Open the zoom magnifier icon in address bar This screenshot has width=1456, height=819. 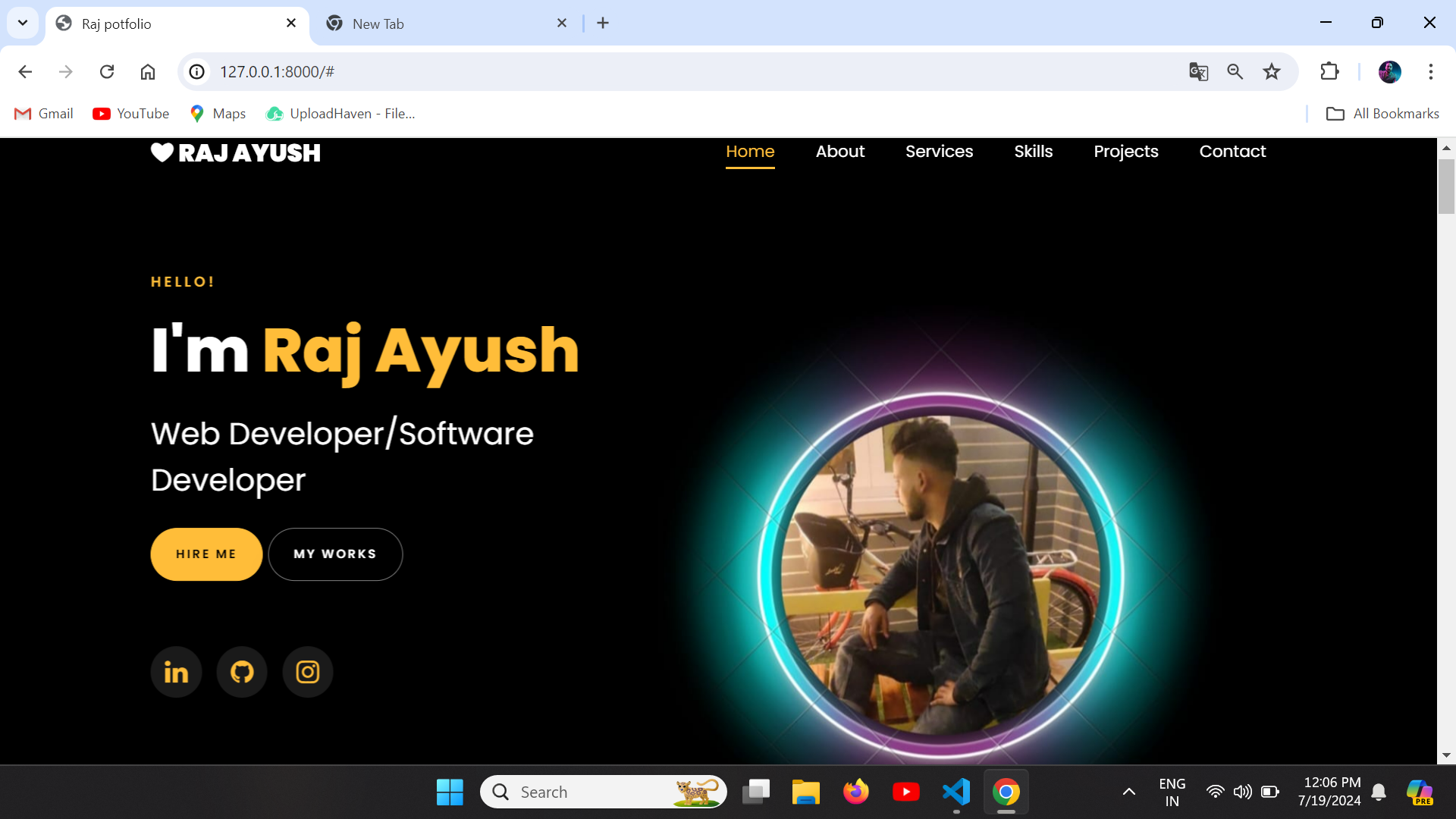click(1235, 71)
